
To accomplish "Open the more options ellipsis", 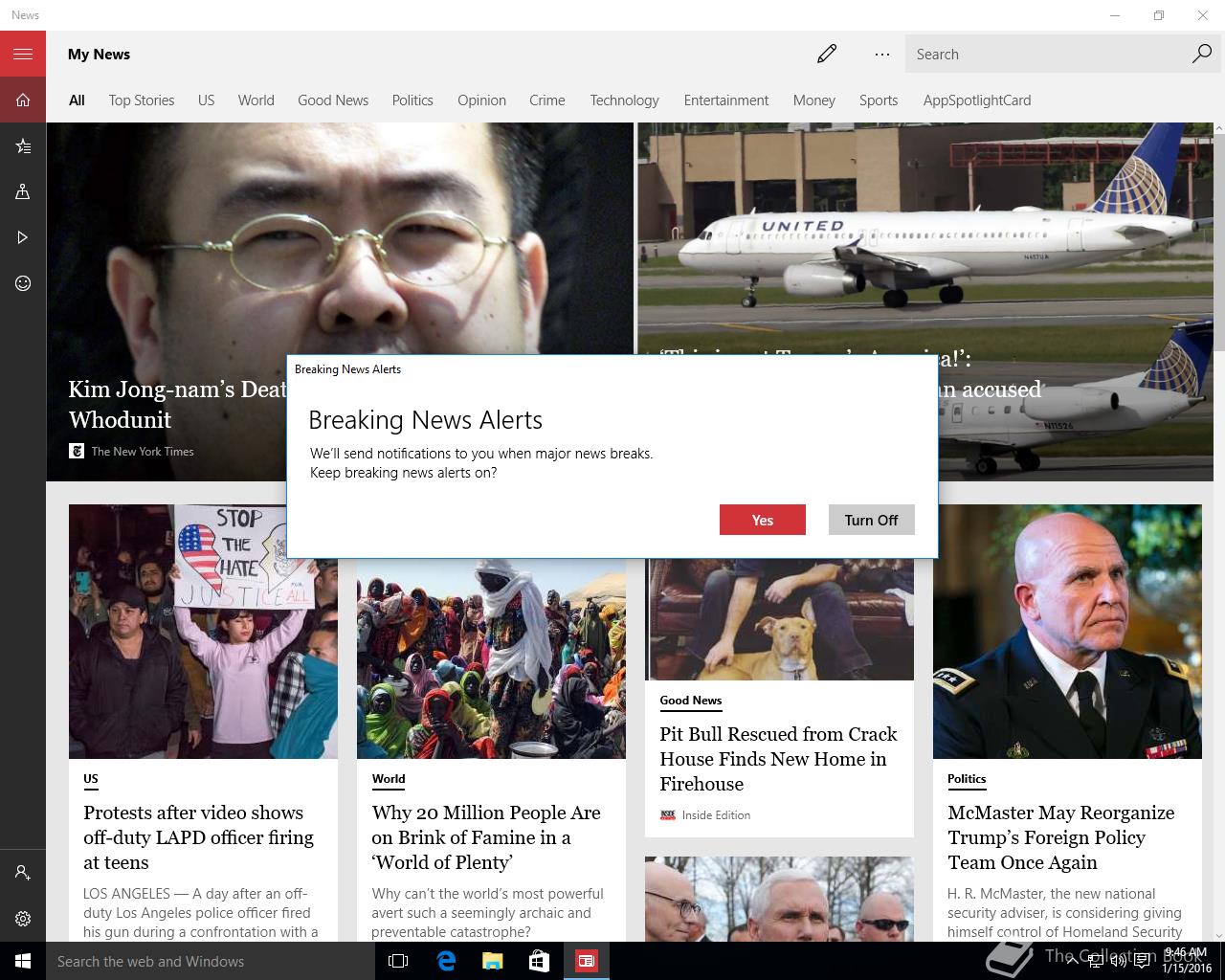I will [x=882, y=54].
